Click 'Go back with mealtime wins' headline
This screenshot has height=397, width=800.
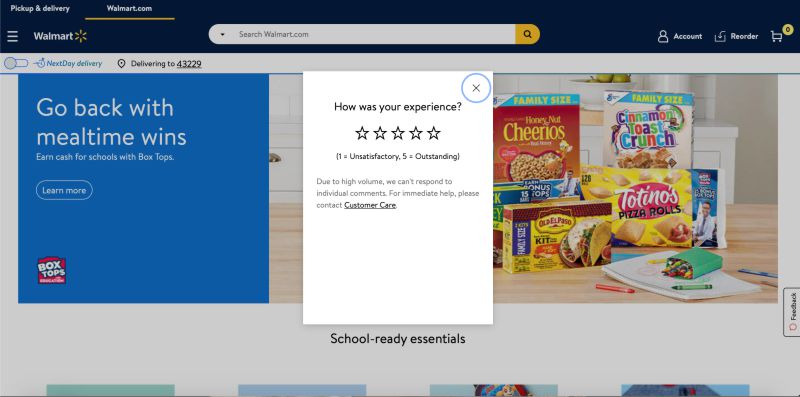tap(111, 122)
